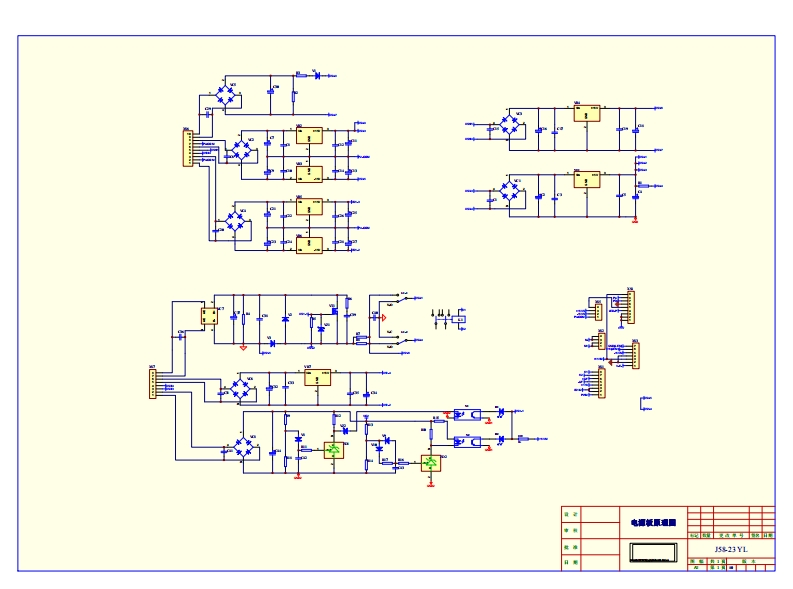This screenshot has height=589, width=793.
Task: Select the right green-symbol IC at bottom
Action: tap(430, 463)
